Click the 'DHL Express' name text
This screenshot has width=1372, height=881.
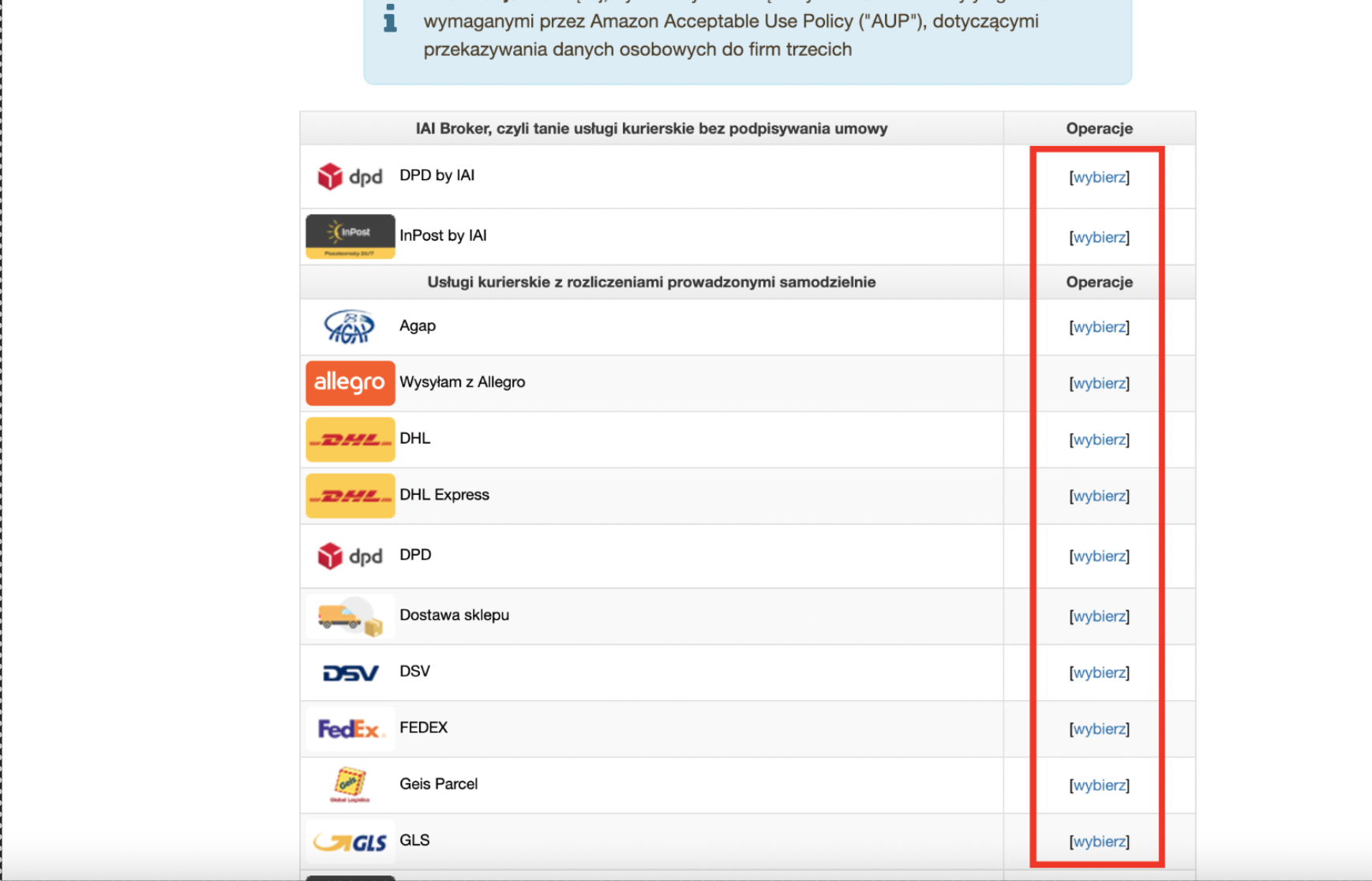[x=444, y=495]
